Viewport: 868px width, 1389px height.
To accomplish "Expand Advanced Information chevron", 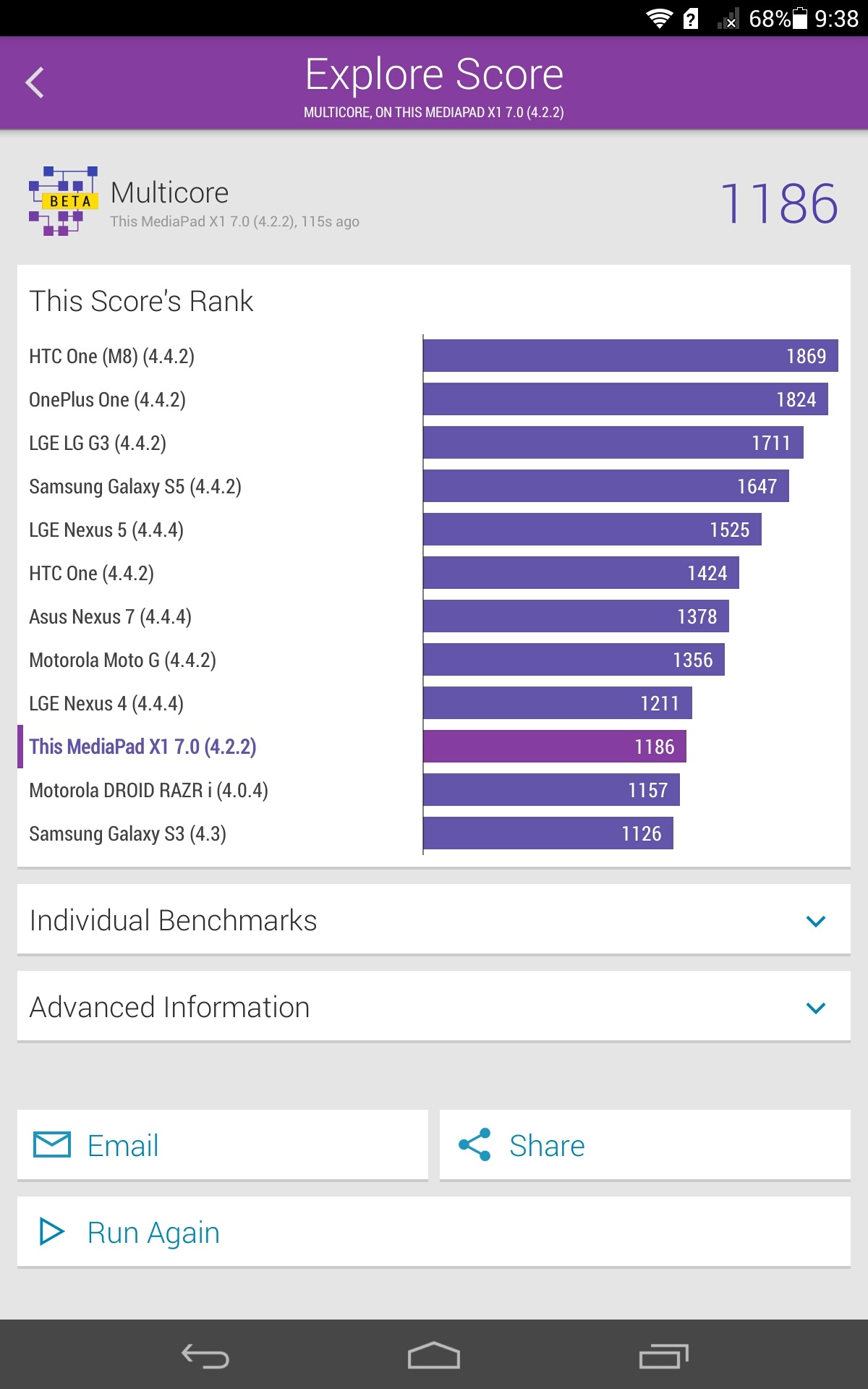I will pyautogui.click(x=815, y=1008).
